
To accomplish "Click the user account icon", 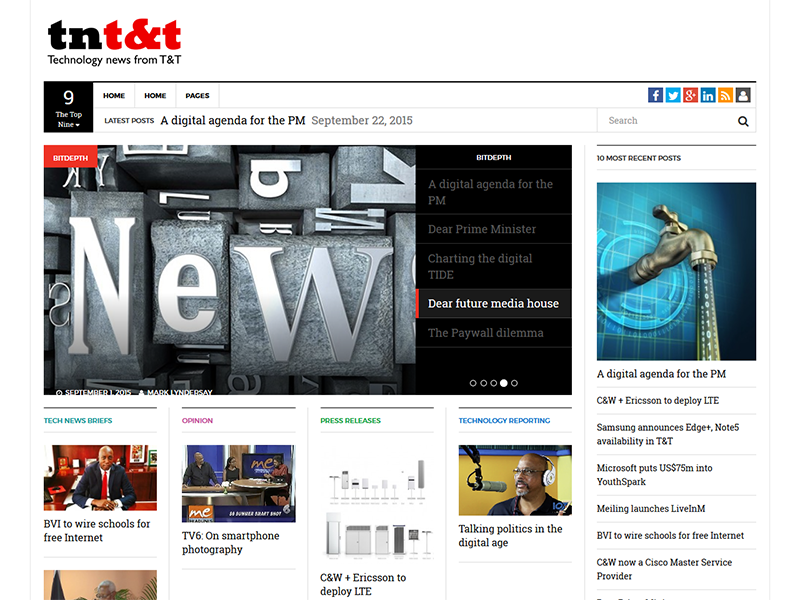I will pos(743,95).
